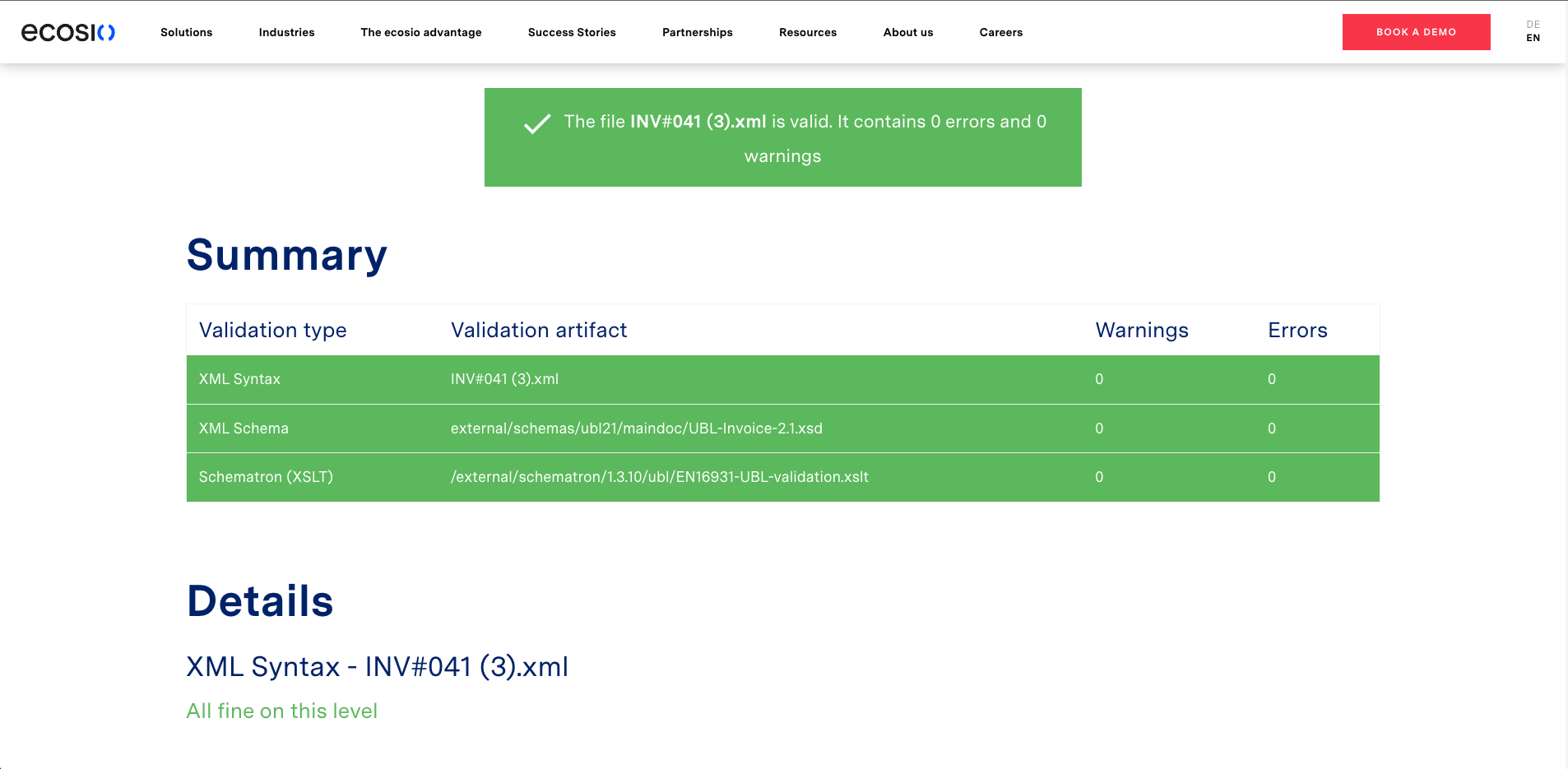Select the EN language option

point(1533,38)
